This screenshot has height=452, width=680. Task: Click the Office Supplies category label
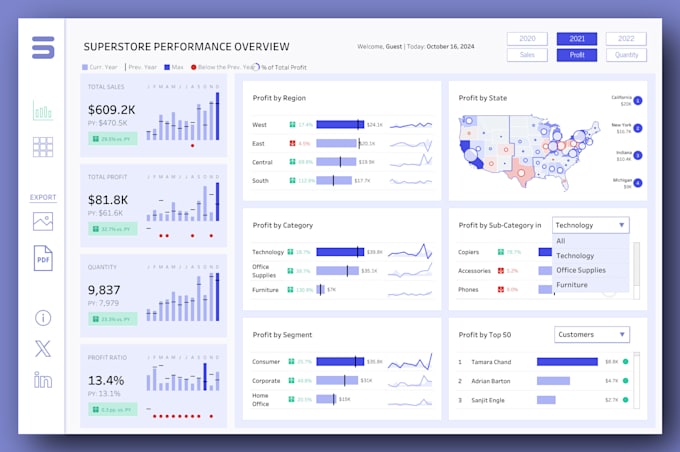[x=264, y=271]
